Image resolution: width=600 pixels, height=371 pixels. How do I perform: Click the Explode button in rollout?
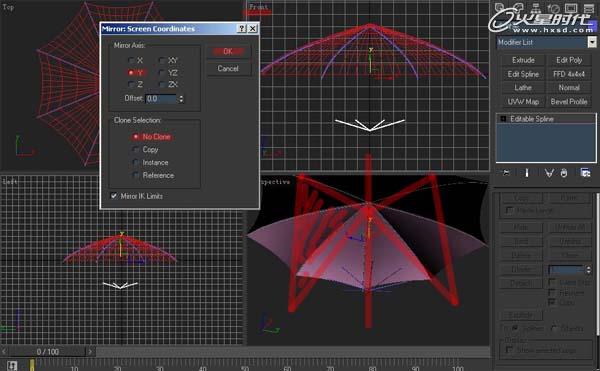click(x=521, y=315)
